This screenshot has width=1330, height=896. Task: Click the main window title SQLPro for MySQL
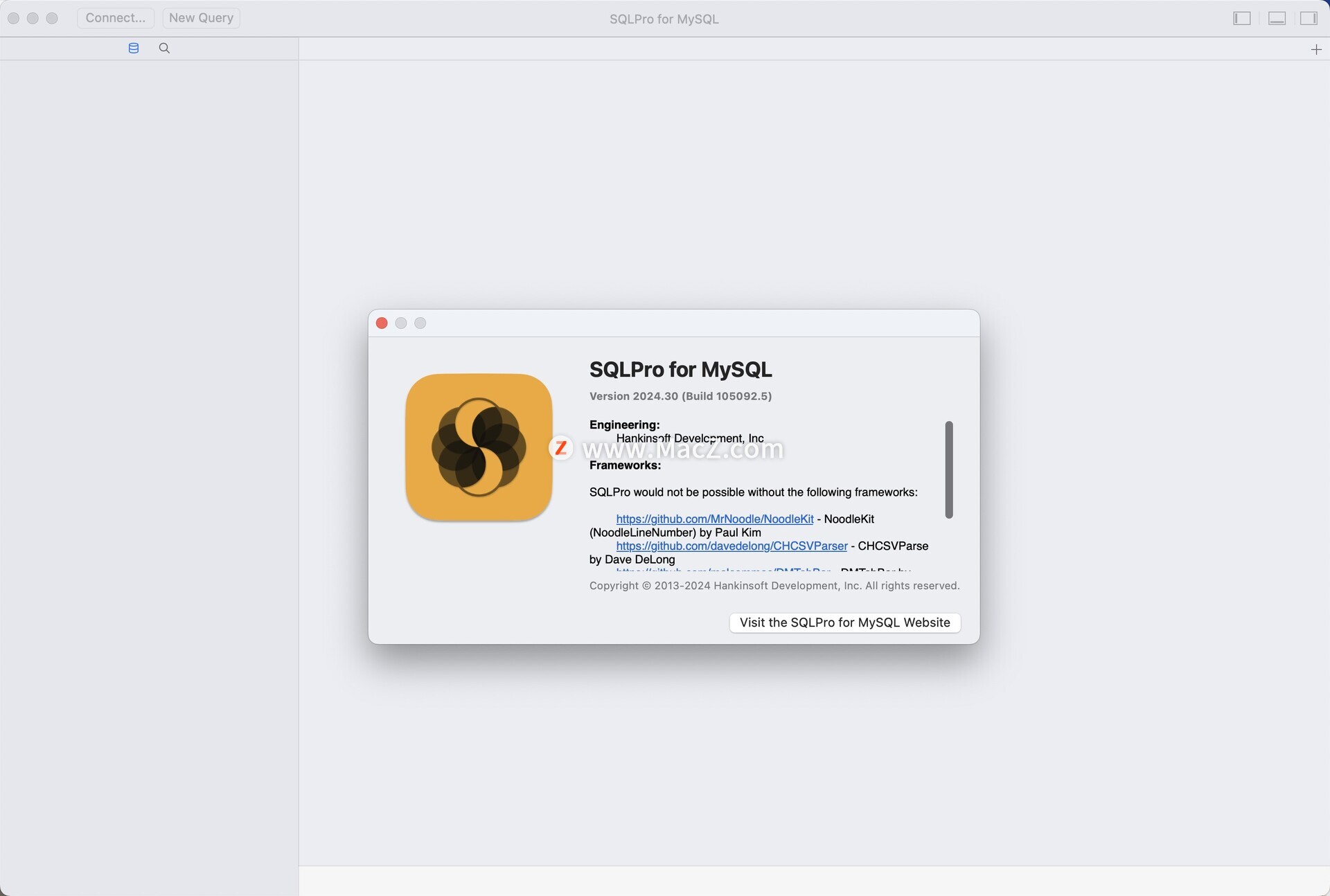664,19
